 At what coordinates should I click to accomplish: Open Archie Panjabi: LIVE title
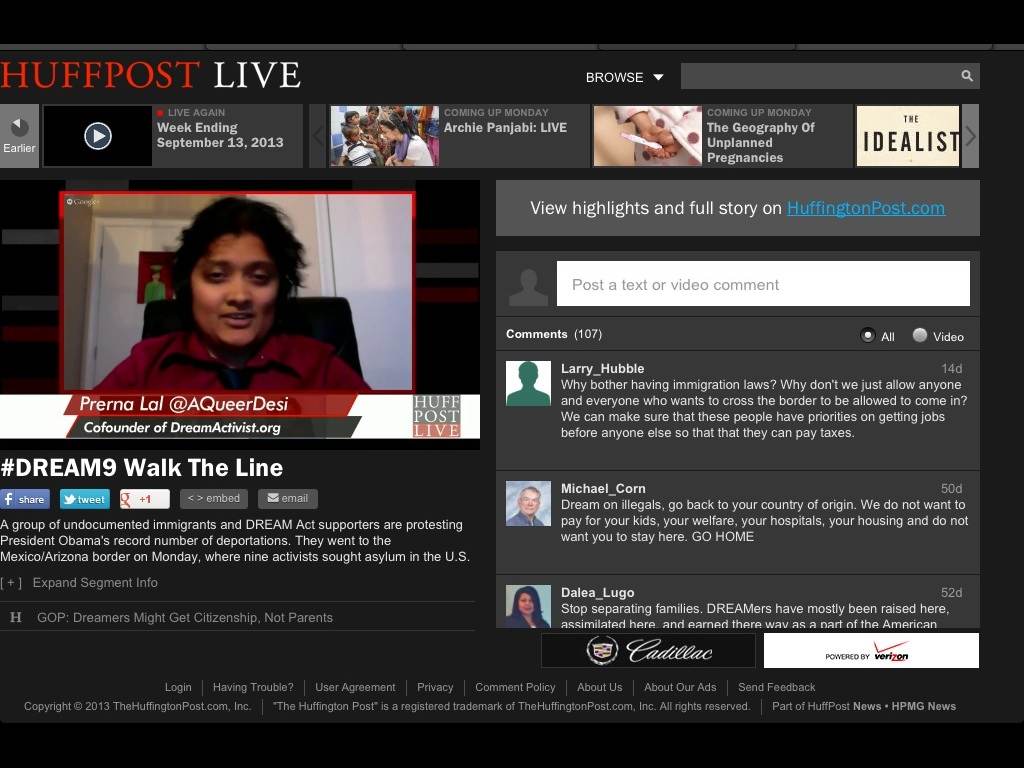[x=505, y=128]
